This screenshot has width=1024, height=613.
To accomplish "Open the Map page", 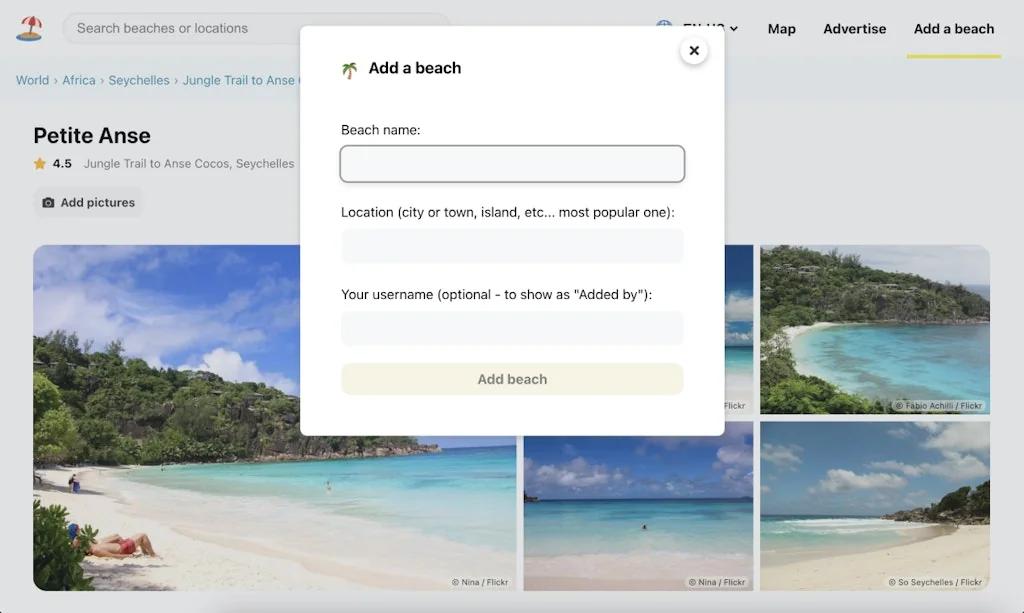I will coord(782,29).
